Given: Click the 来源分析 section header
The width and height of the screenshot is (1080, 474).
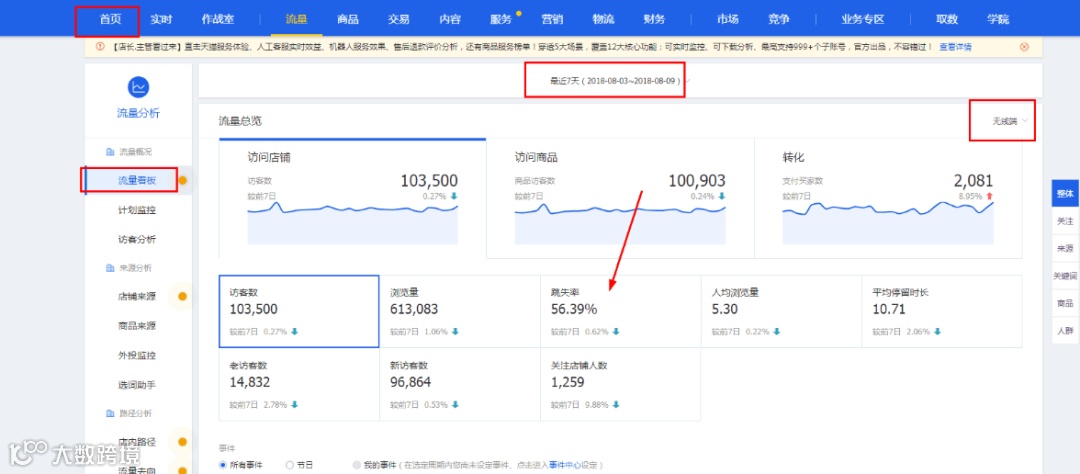Looking at the screenshot, I should 129,267.
